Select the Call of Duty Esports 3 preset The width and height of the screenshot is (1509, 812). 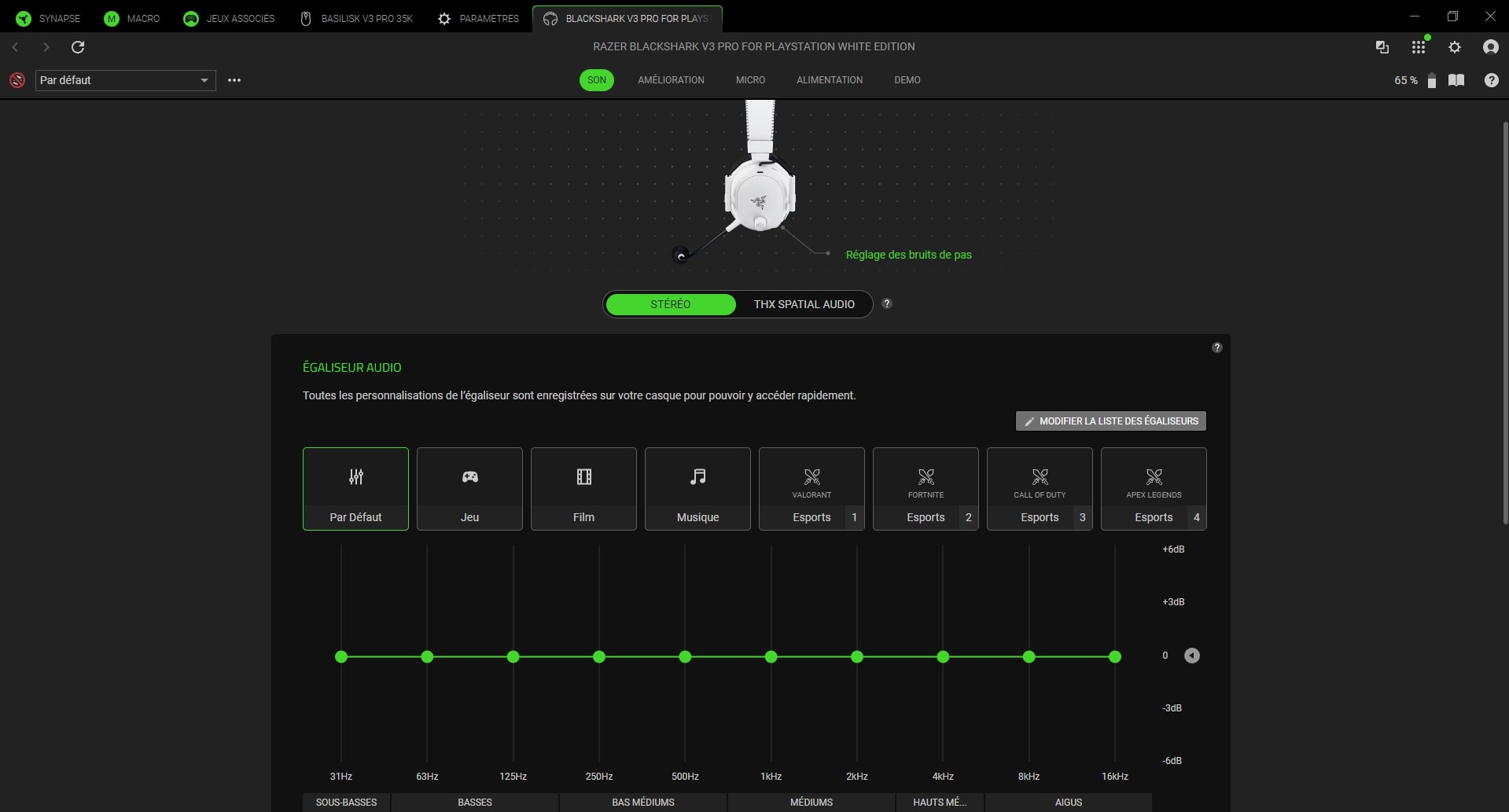(x=1040, y=488)
